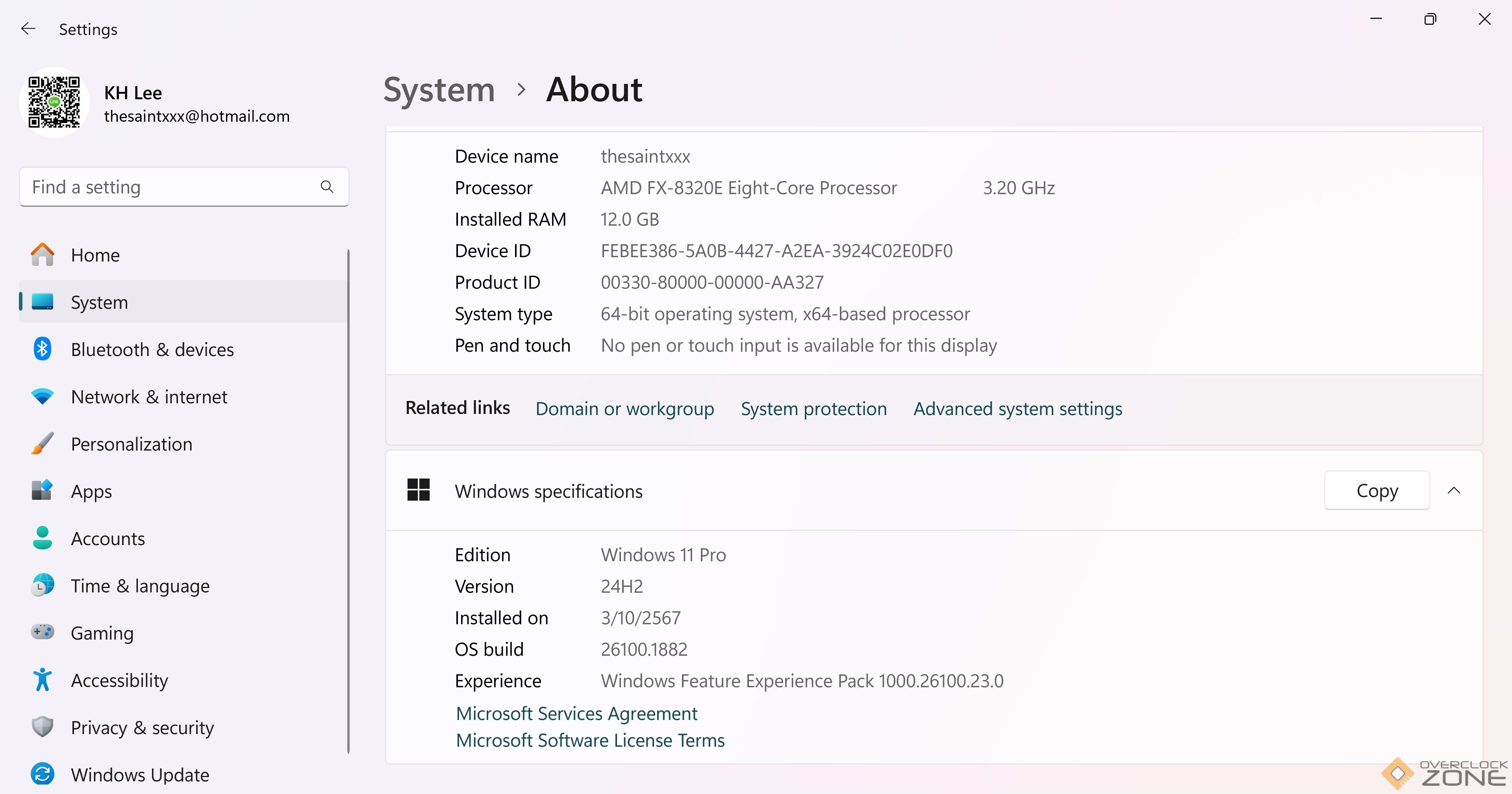Click the Version value 24H2

(x=622, y=586)
